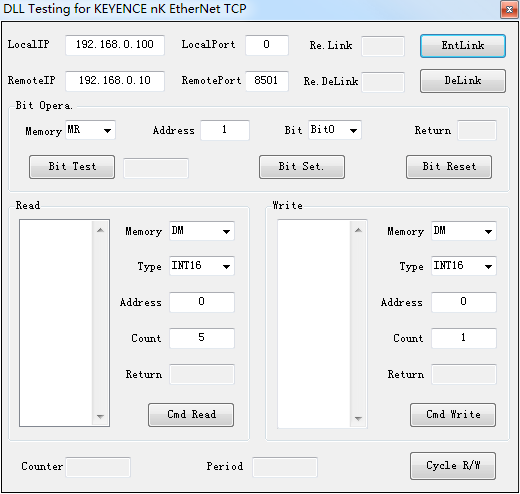Click the Read Count field
Viewport: 520px width, 494px height.
pyautogui.click(x=202, y=338)
